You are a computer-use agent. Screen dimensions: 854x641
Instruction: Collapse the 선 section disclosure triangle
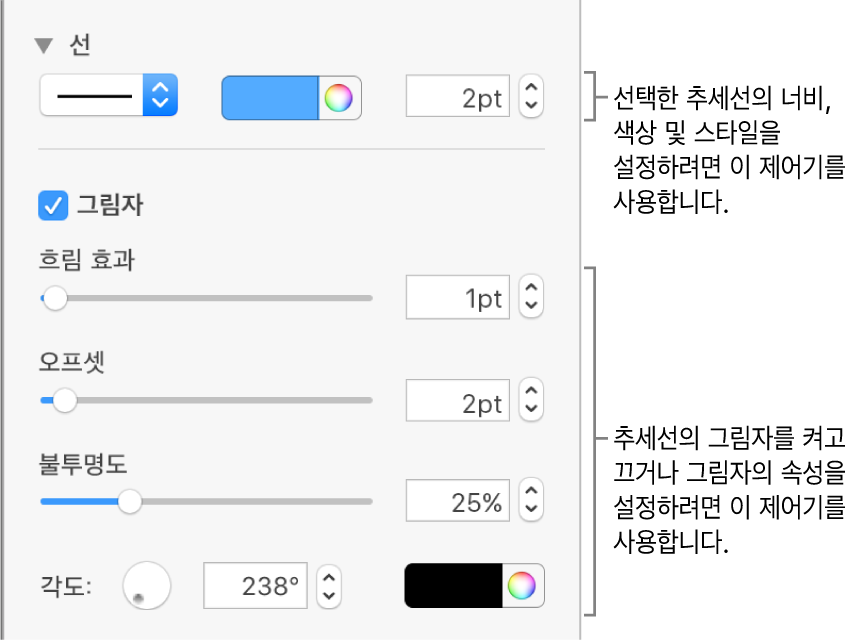coord(44,45)
